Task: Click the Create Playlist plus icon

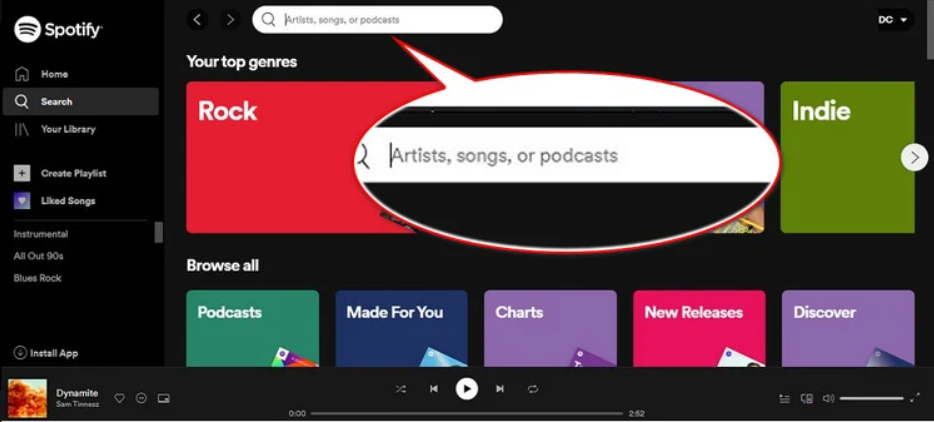Action: (x=22, y=173)
